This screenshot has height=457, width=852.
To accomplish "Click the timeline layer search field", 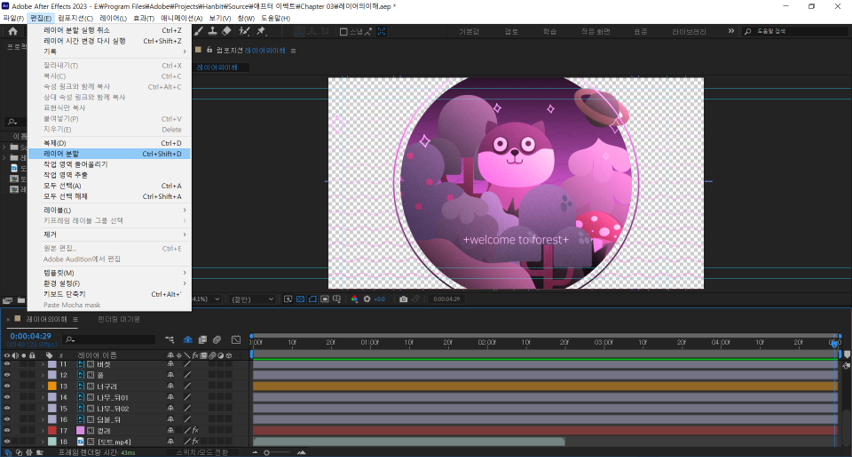I will (109, 340).
